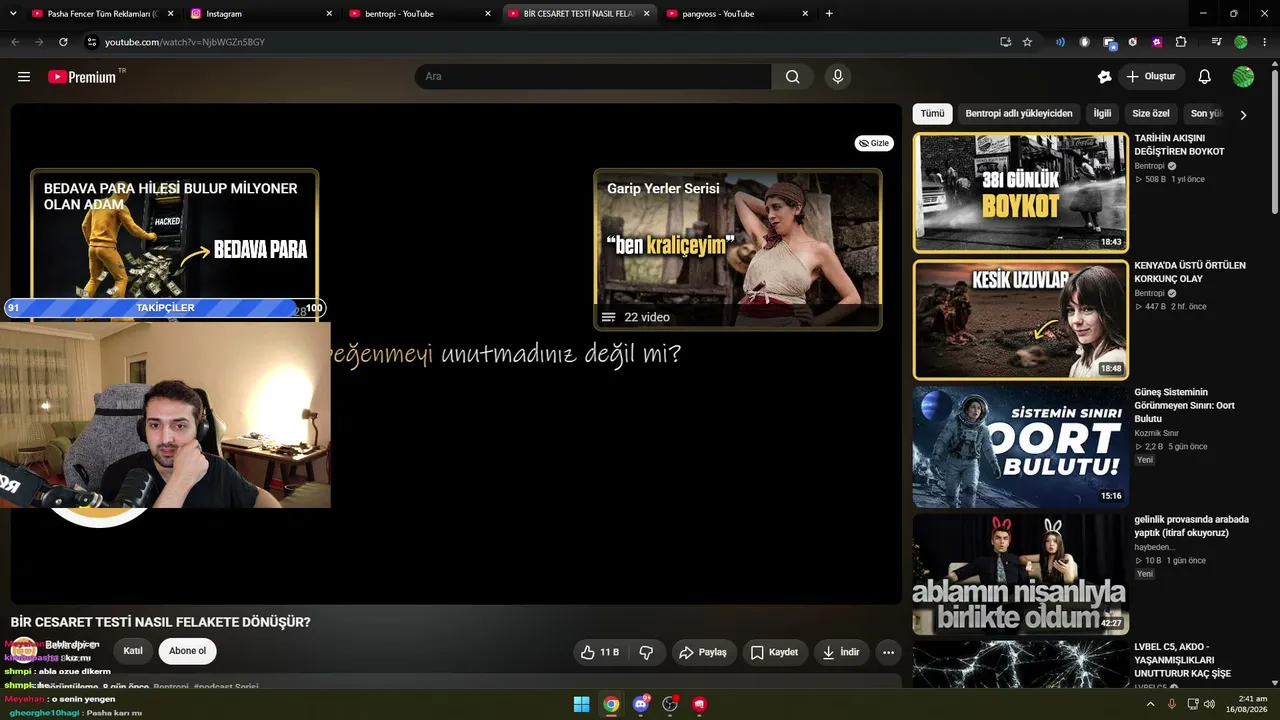Open a new browser tab
The height and width of the screenshot is (720, 1280).
click(829, 14)
